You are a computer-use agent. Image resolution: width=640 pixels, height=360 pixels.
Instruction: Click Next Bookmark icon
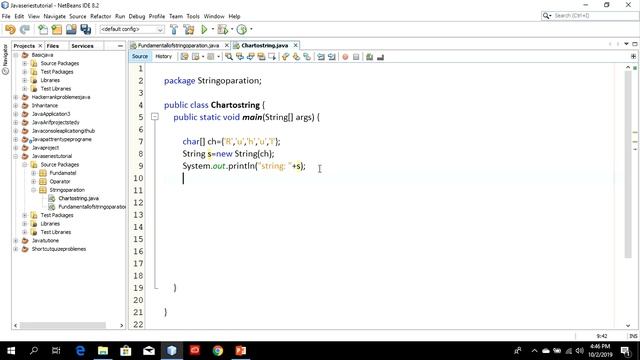(x=296, y=57)
